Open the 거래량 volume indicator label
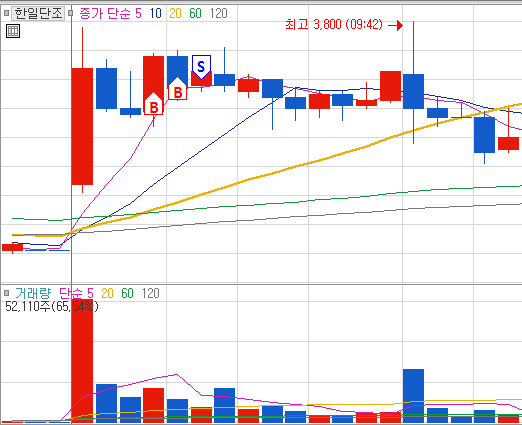Screen dimensions: 522x425 click(33, 293)
